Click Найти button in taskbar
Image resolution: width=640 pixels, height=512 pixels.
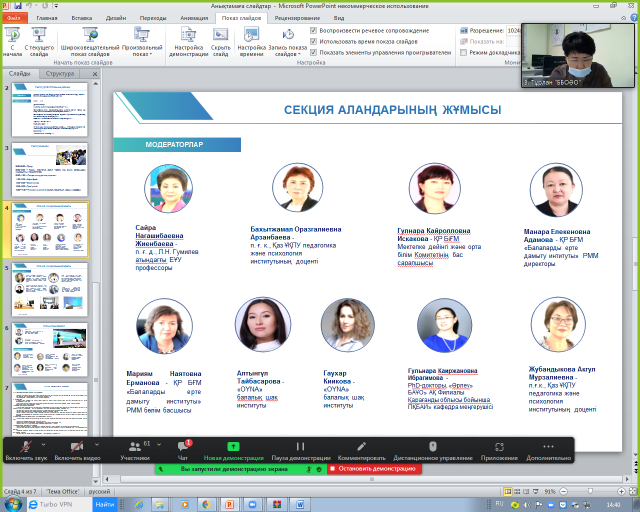[105, 504]
